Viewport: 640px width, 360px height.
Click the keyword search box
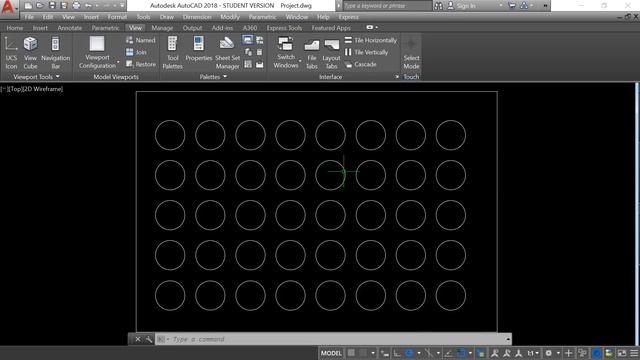pyautogui.click(x=387, y=6)
